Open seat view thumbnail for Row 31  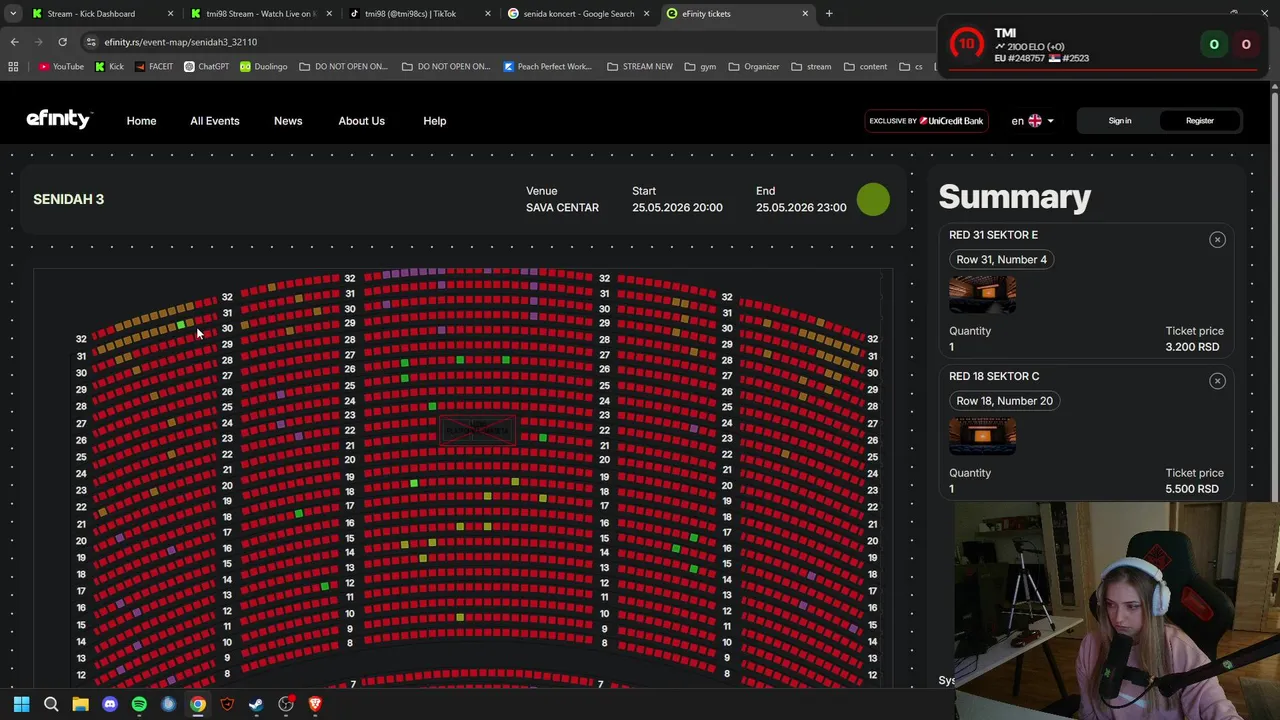tap(982, 295)
